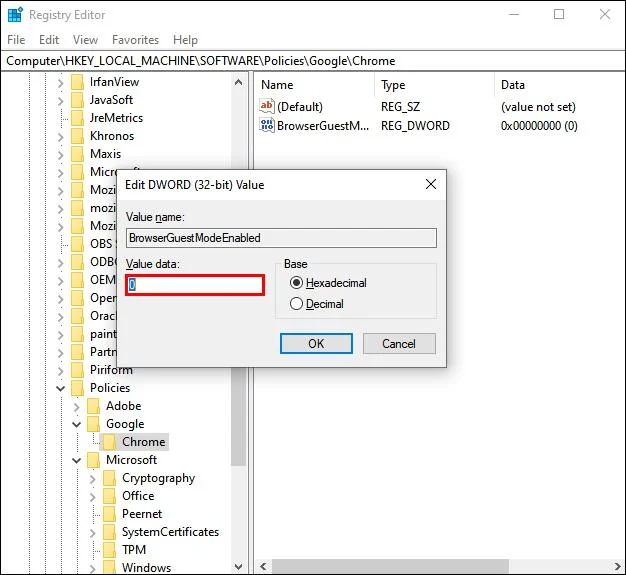Open the View menu
Viewport: 626px width, 575px height.
point(85,40)
